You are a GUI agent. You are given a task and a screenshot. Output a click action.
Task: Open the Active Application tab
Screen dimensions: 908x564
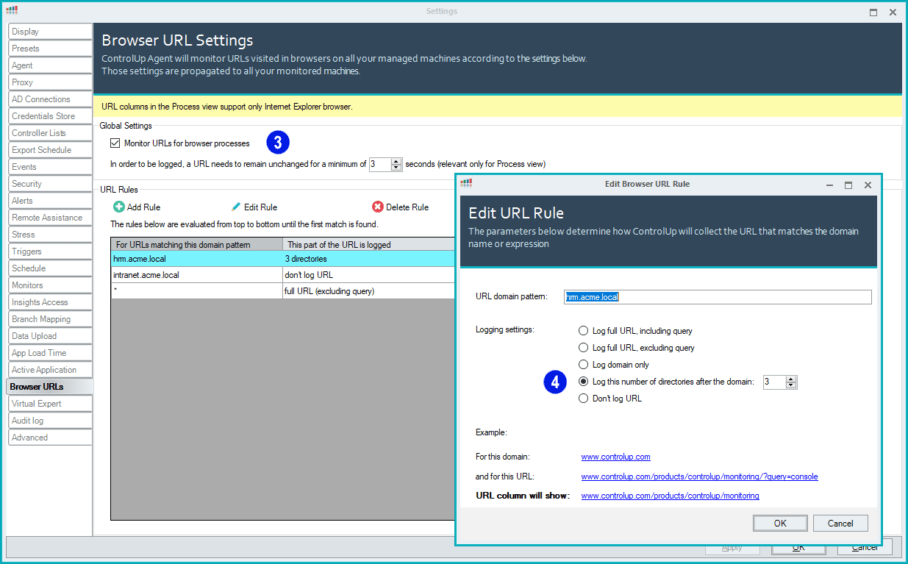pyautogui.click(x=50, y=369)
